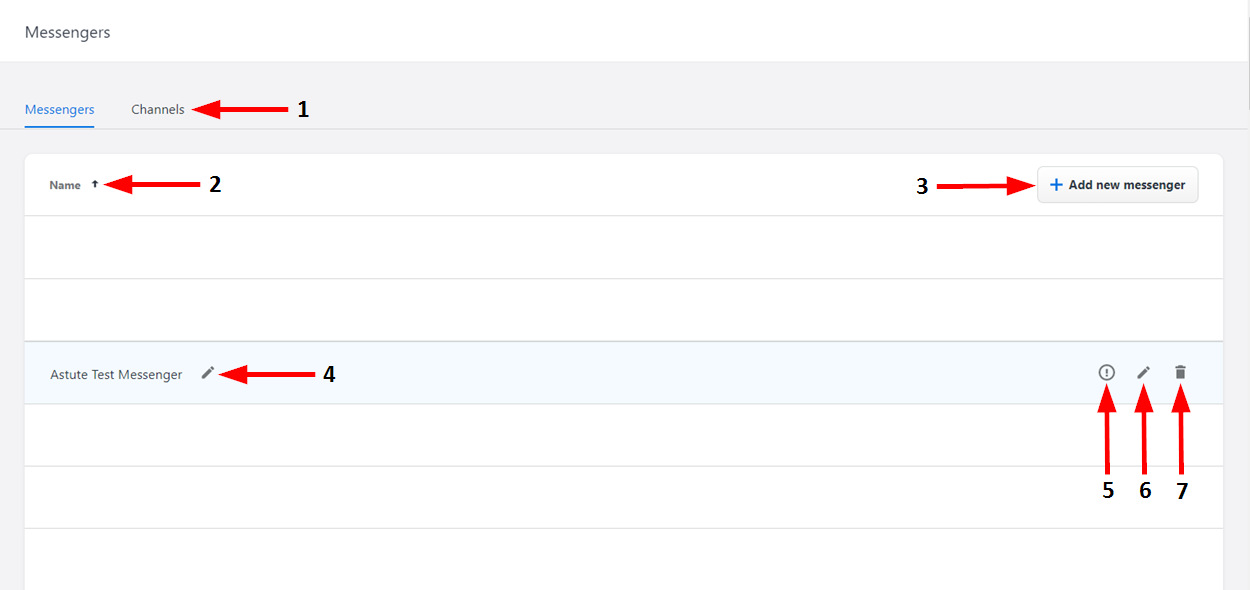Select the Messengers tab
Image resolution: width=1250 pixels, height=590 pixels.
(60, 110)
